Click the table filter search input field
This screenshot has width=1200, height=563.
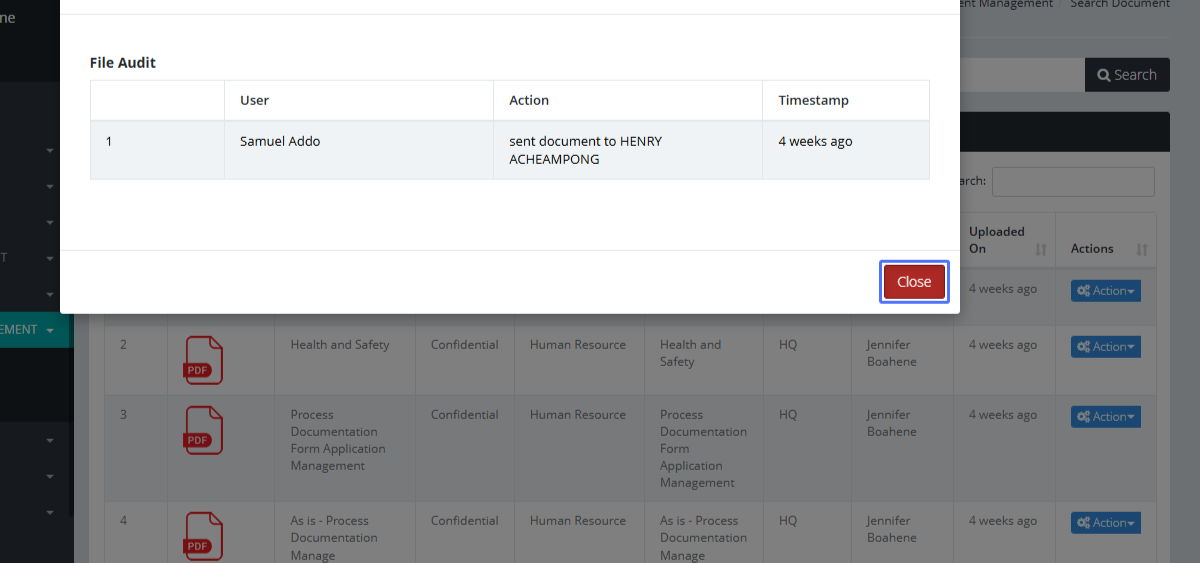pos(1072,182)
